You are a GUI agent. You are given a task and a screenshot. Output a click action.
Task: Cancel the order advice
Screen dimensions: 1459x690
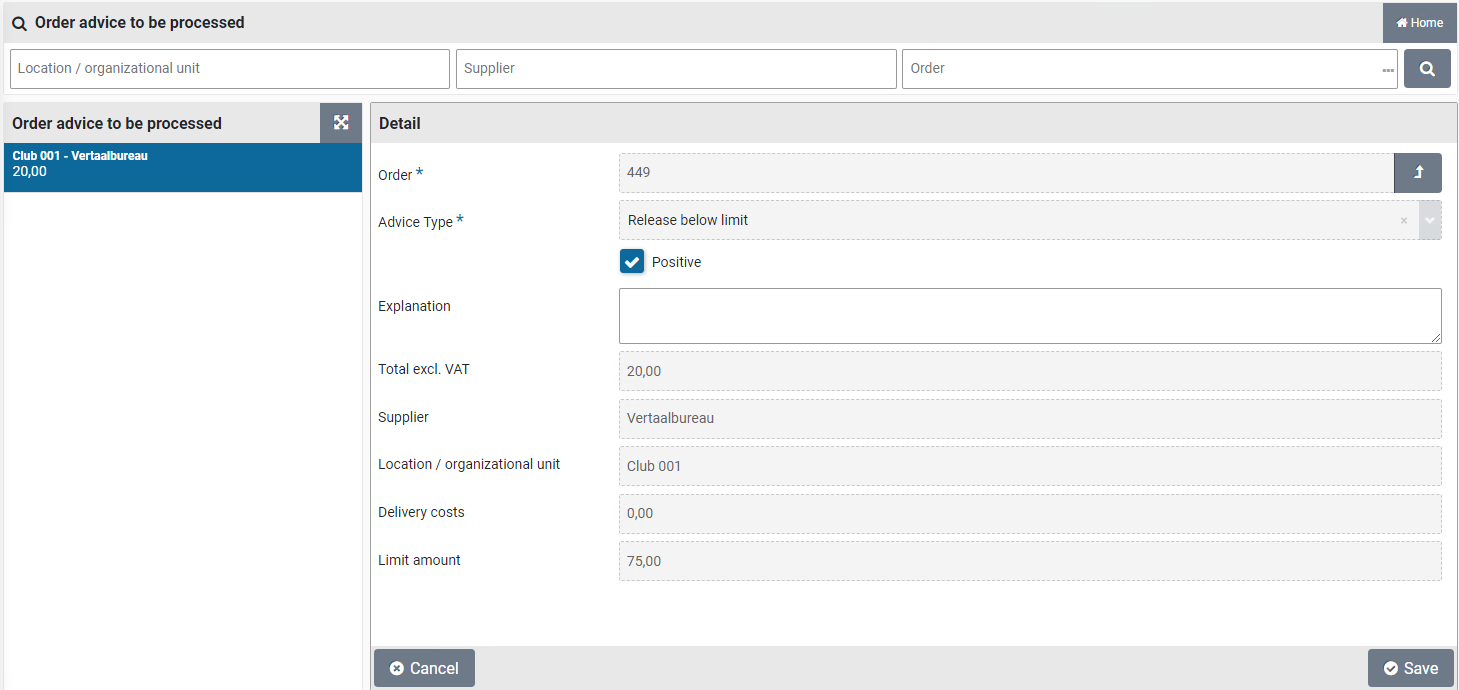pos(424,668)
